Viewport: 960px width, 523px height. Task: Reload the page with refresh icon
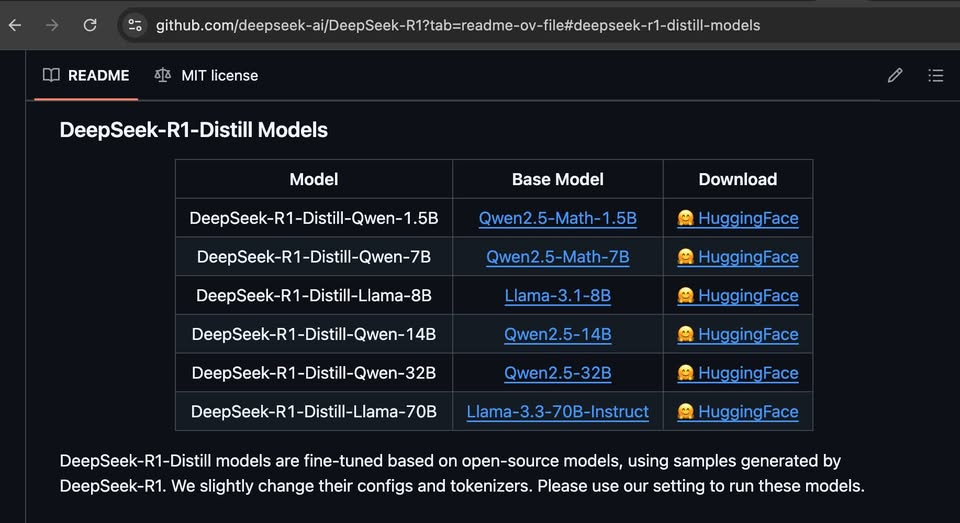[90, 25]
